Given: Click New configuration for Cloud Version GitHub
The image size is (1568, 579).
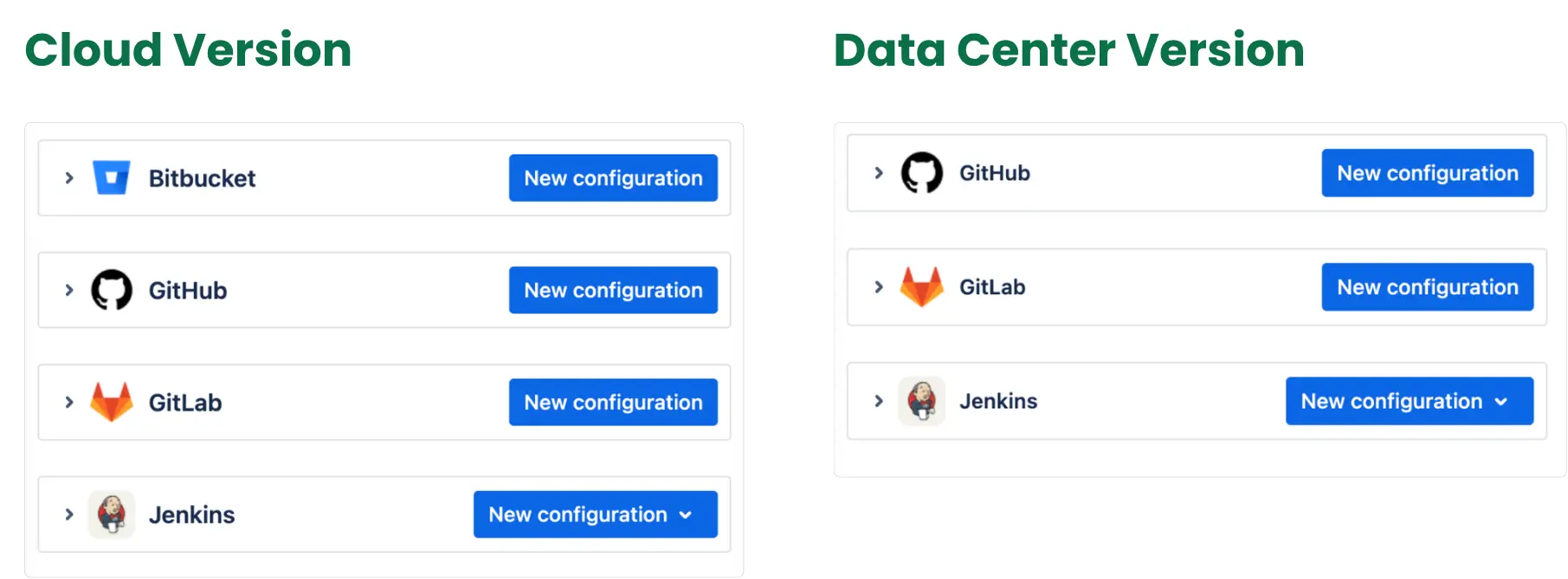Looking at the screenshot, I should tap(613, 290).
